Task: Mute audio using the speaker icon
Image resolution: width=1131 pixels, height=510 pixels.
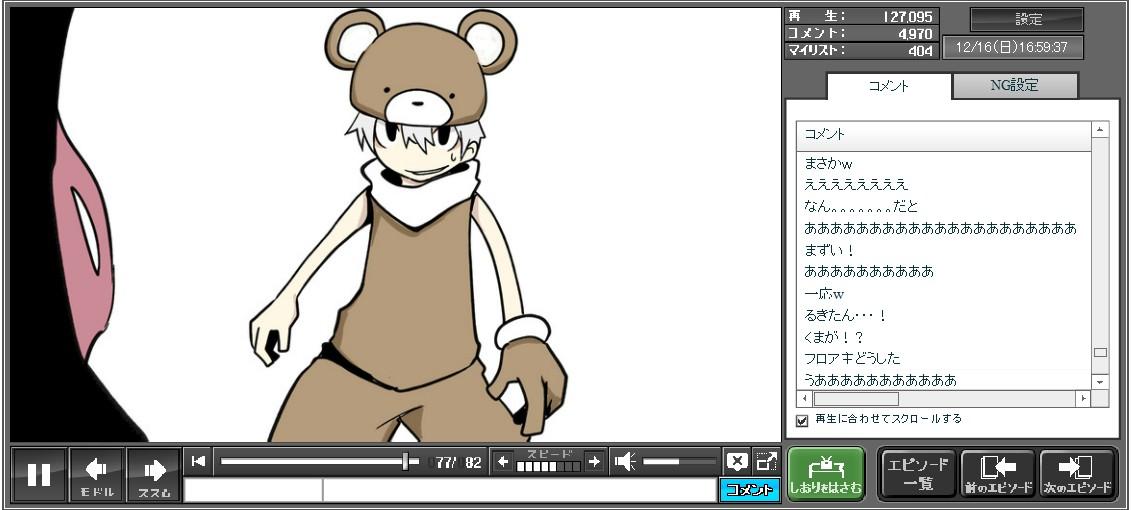Action: [625, 461]
